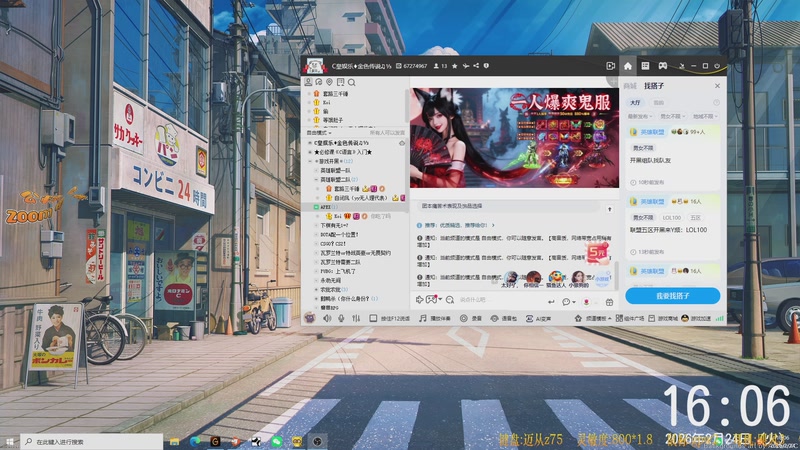Switch to the 找搭子 tab
This screenshot has height=450, width=800.
[654, 86]
